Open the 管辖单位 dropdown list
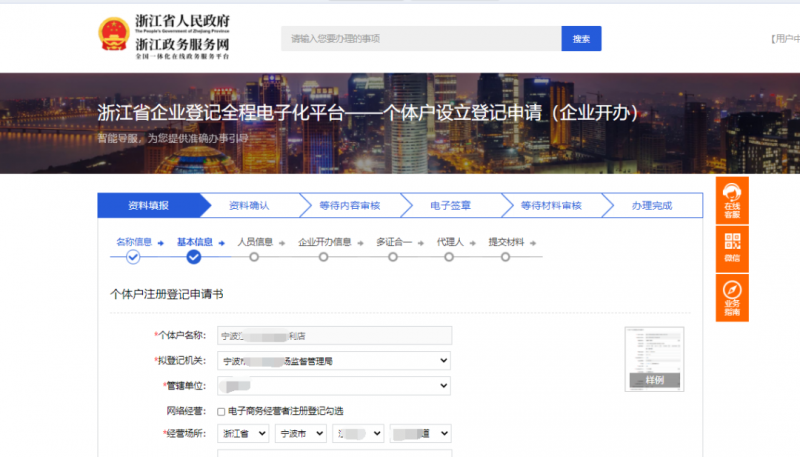 [333, 385]
